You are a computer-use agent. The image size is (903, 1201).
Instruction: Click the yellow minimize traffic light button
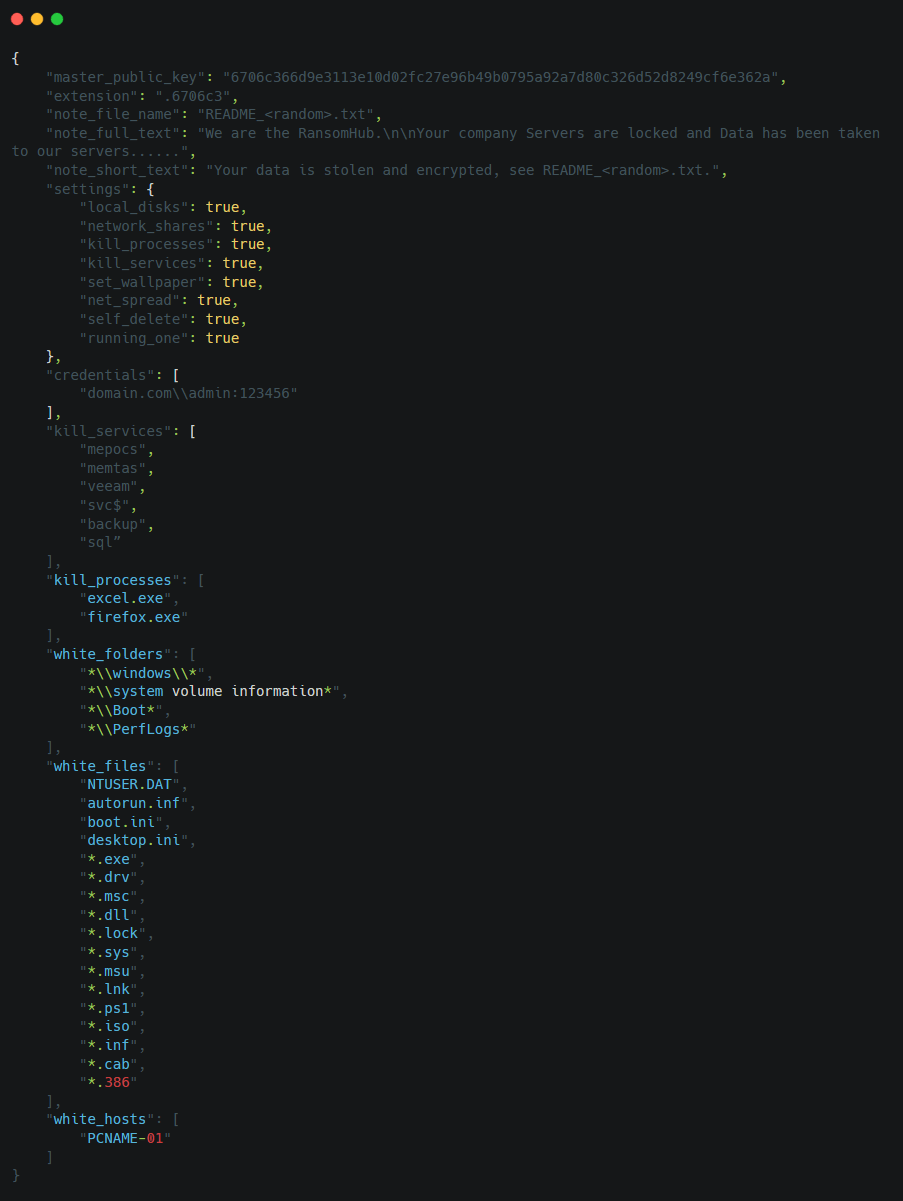pos(36,18)
